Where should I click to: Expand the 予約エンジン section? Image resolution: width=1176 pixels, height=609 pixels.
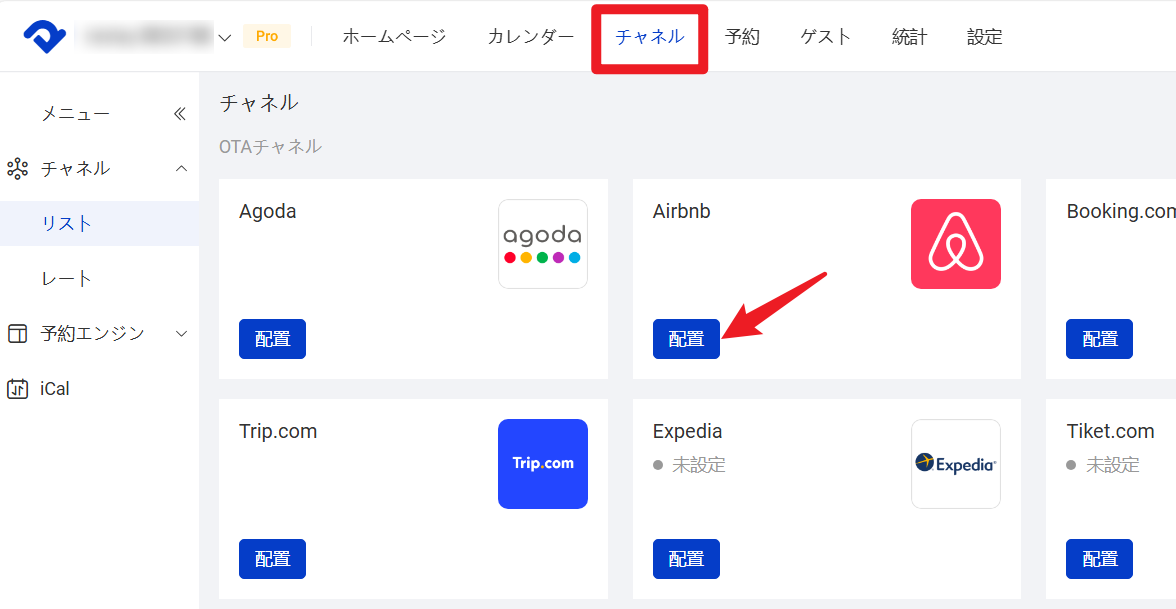pyautogui.click(x=181, y=333)
